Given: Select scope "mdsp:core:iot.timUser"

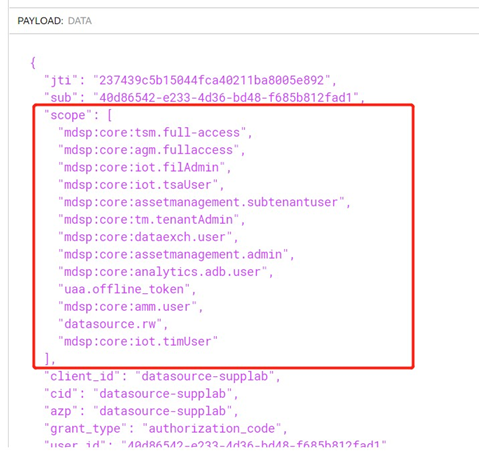Looking at the screenshot, I should (x=138, y=341).
